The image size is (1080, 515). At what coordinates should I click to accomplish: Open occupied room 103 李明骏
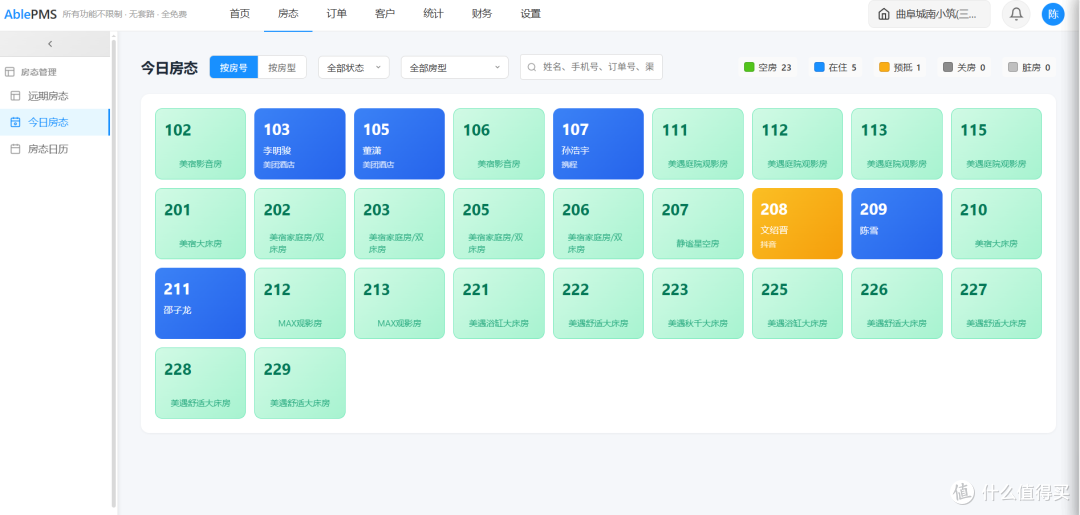point(300,144)
